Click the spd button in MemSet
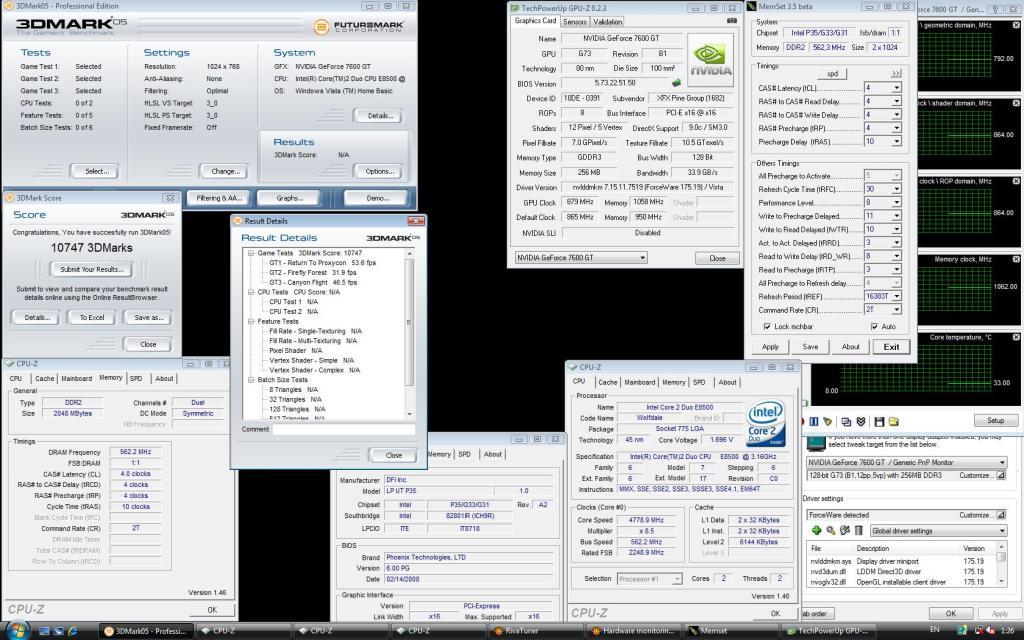Image resolution: width=1024 pixels, height=640 pixels. 832,73
